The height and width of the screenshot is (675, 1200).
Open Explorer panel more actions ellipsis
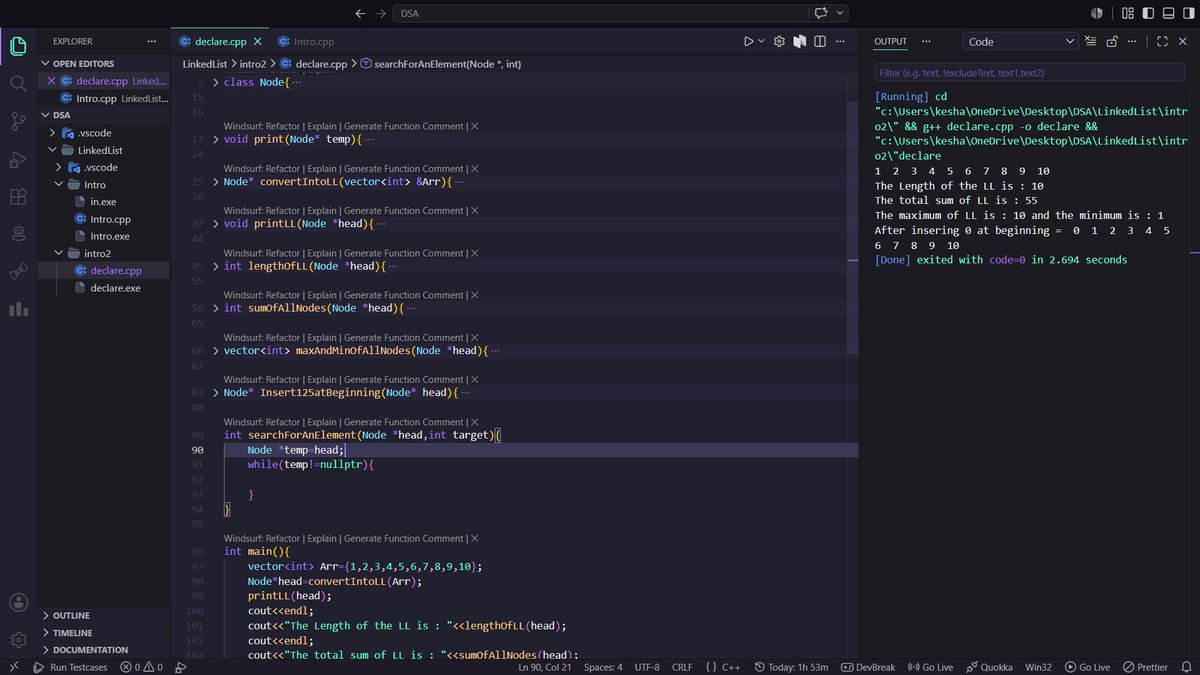(x=152, y=42)
